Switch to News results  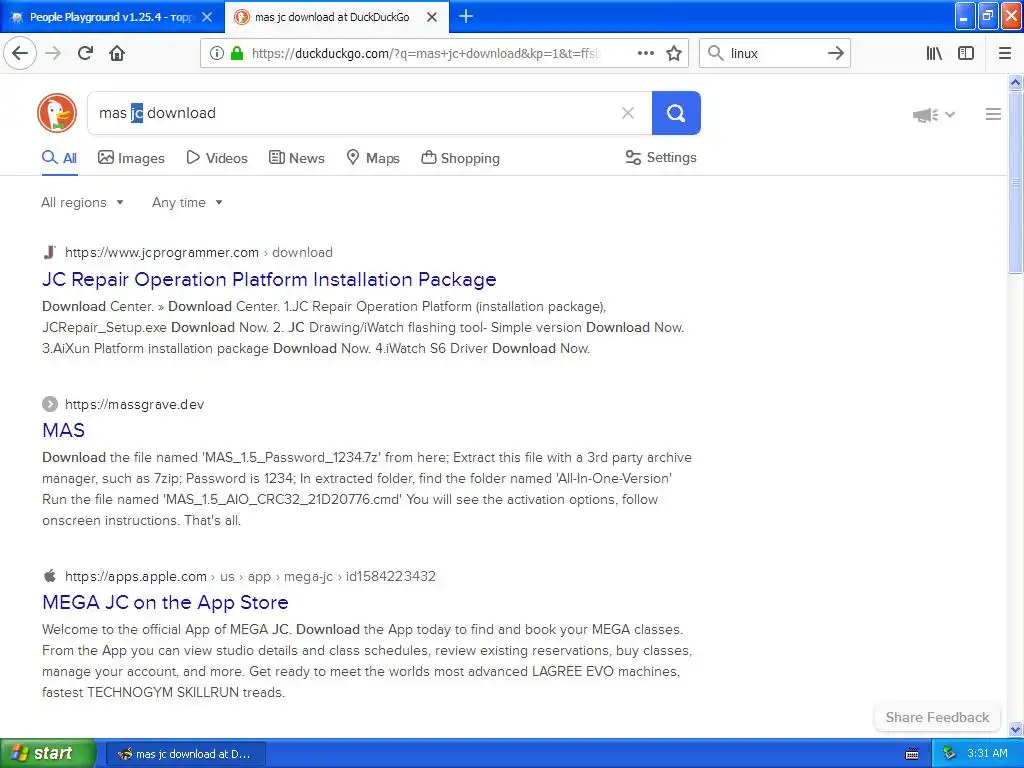(x=296, y=158)
